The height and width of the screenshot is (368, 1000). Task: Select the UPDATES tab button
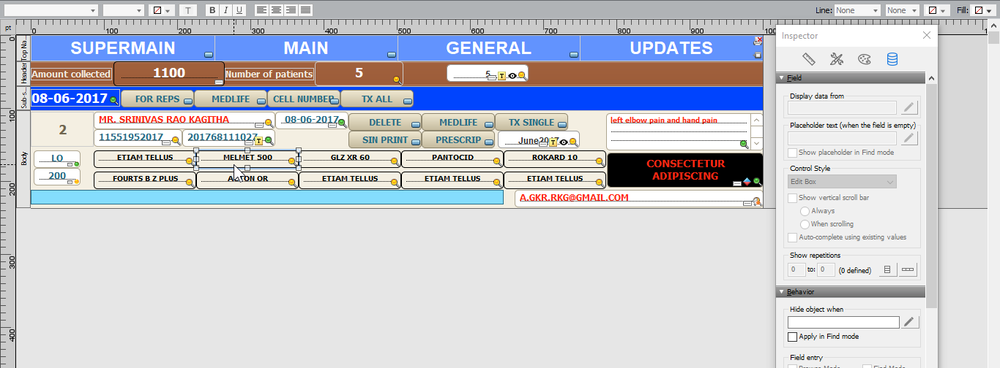pos(671,48)
